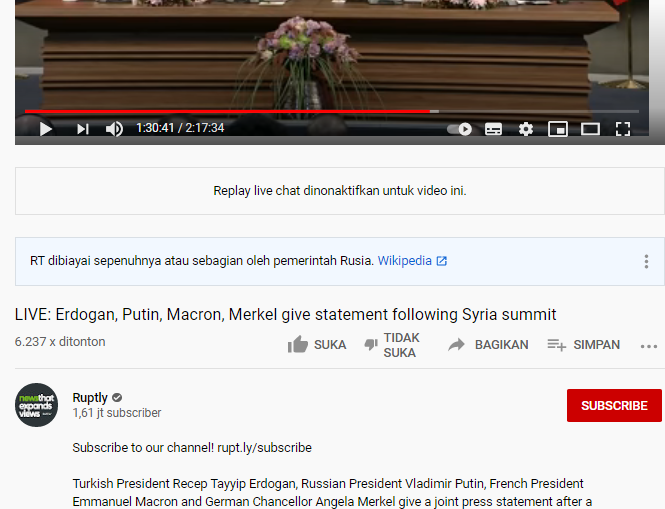
Task: Select the video title text
Action: point(285,314)
